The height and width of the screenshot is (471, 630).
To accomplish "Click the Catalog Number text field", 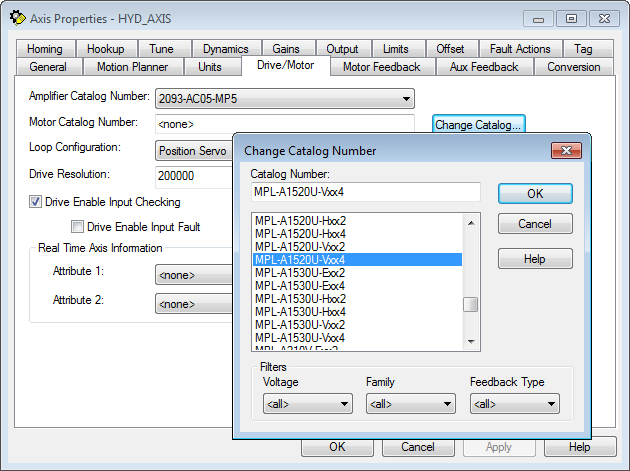I will pos(365,192).
